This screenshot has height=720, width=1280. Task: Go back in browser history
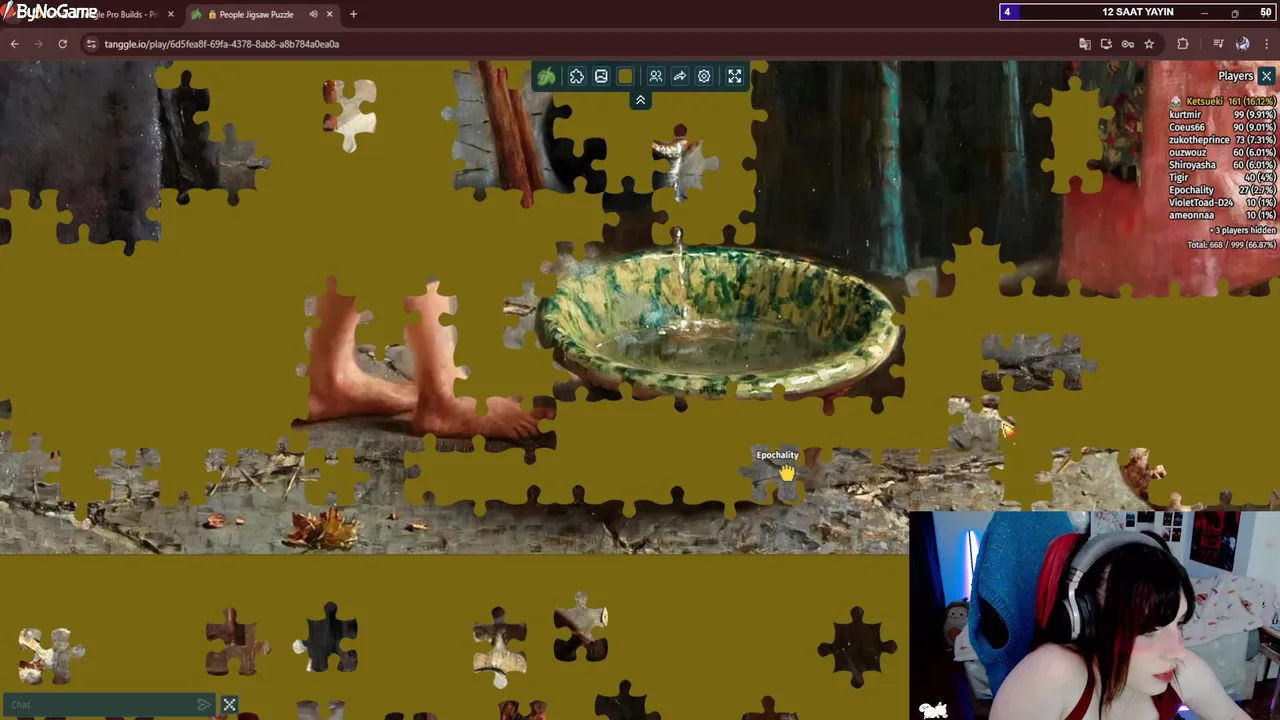click(14, 44)
